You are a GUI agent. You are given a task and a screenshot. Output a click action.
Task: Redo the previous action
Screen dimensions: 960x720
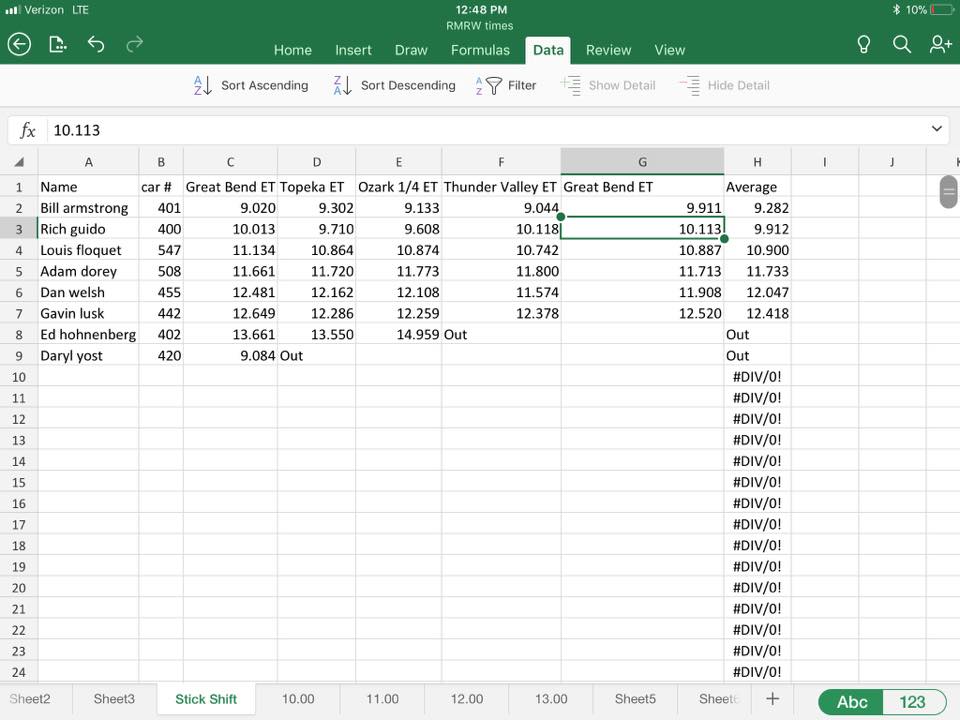[x=134, y=44]
